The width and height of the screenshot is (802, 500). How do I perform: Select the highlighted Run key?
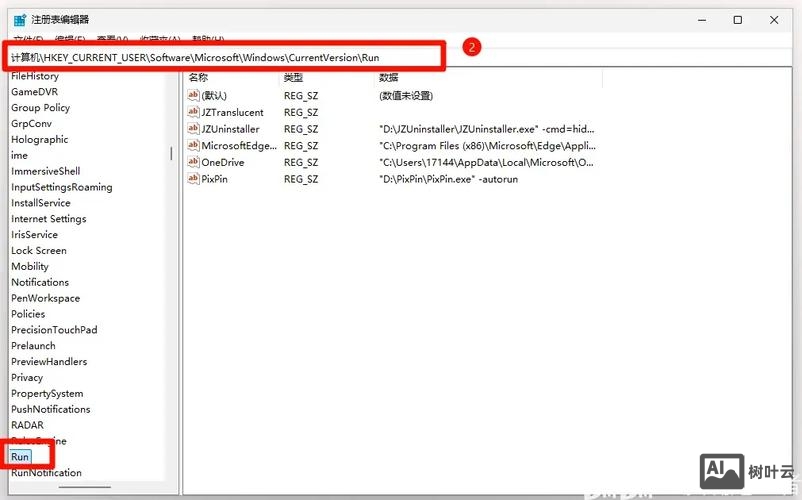(20, 457)
